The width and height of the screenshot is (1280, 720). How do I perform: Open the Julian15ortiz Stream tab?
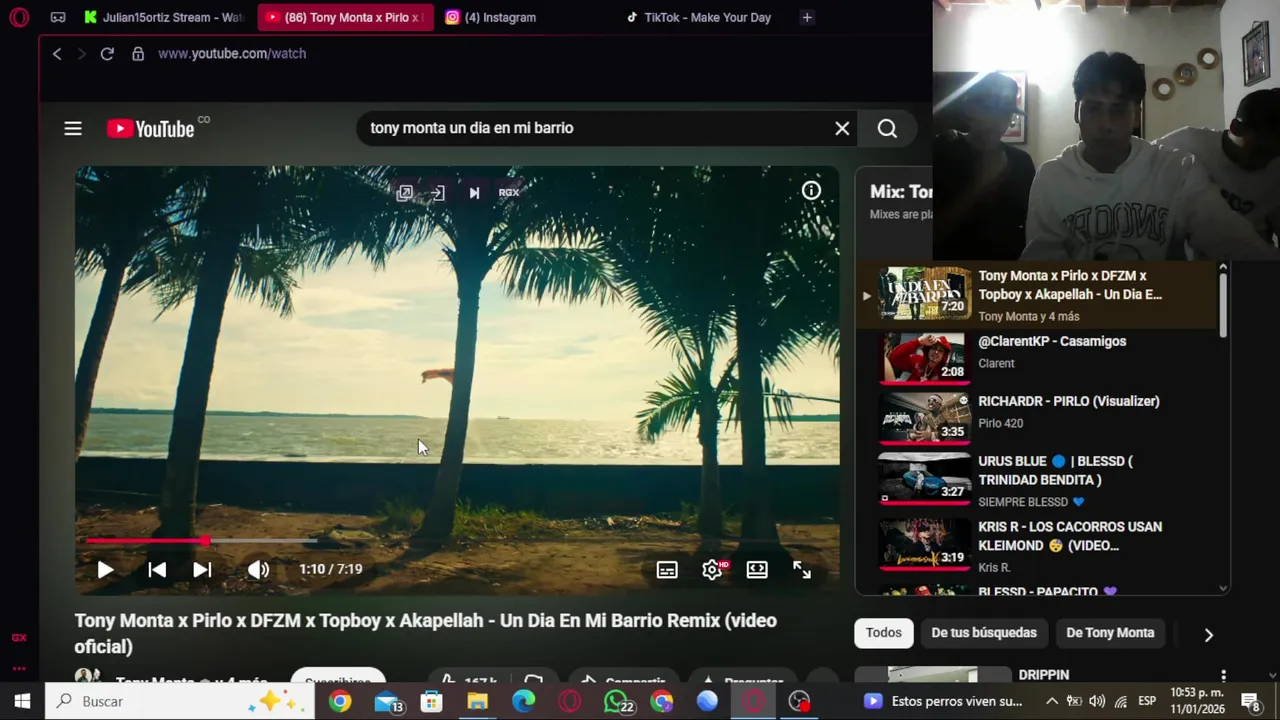162,17
